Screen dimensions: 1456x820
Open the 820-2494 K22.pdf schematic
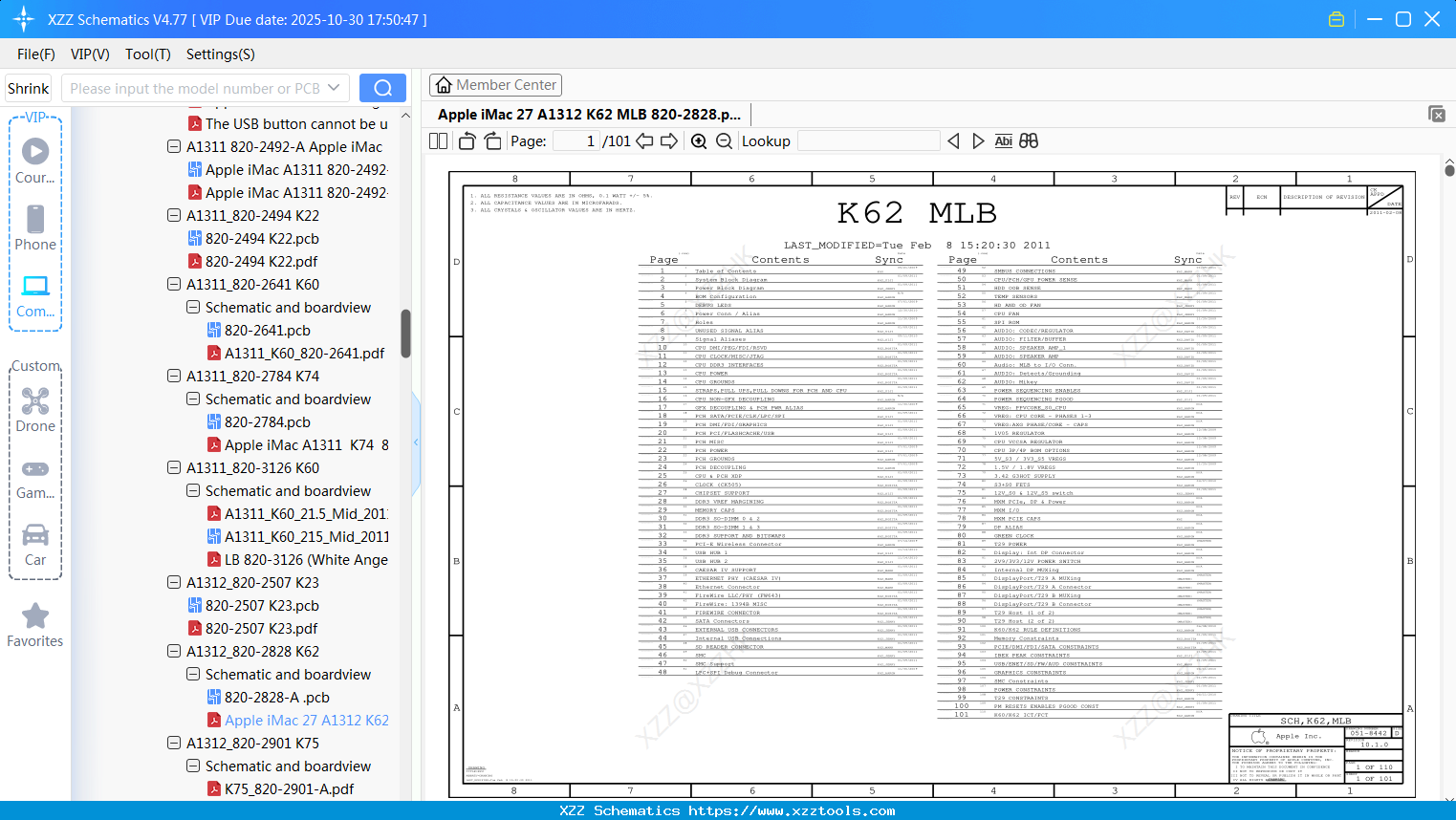coord(261,262)
